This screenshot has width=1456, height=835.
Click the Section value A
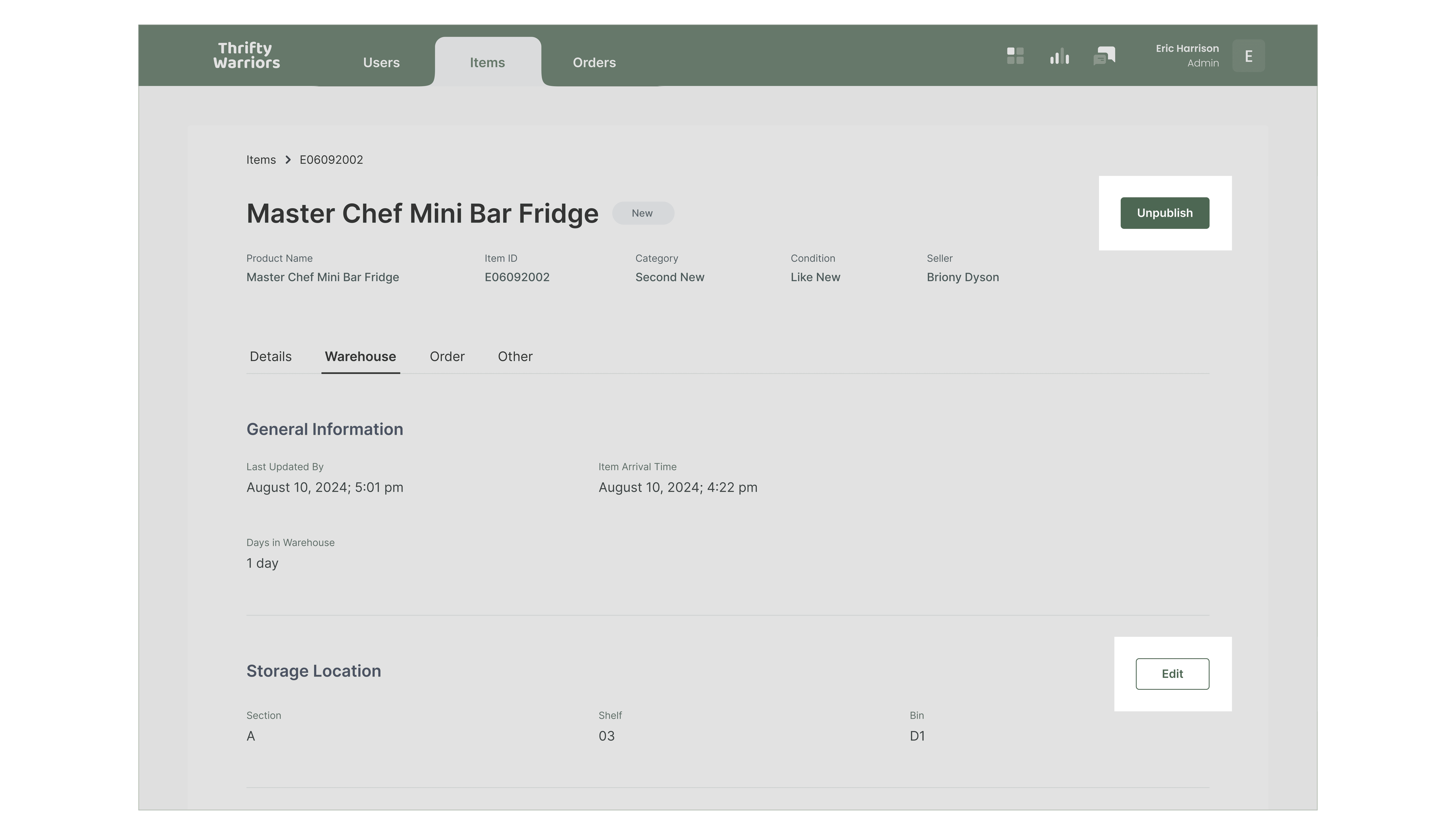pos(251,736)
